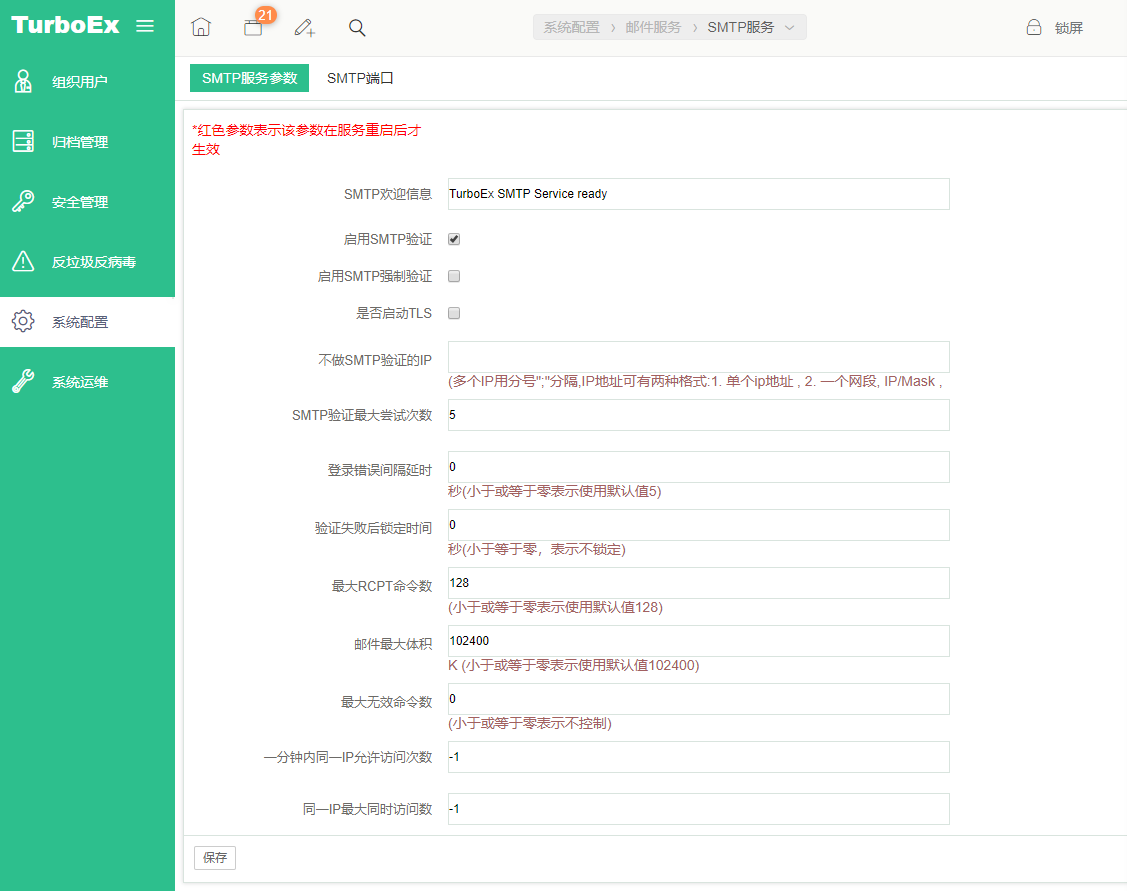Screen dimensions: 1127x891
Task: Open 系统运维 wrench item in sidebar
Action: pos(23,382)
